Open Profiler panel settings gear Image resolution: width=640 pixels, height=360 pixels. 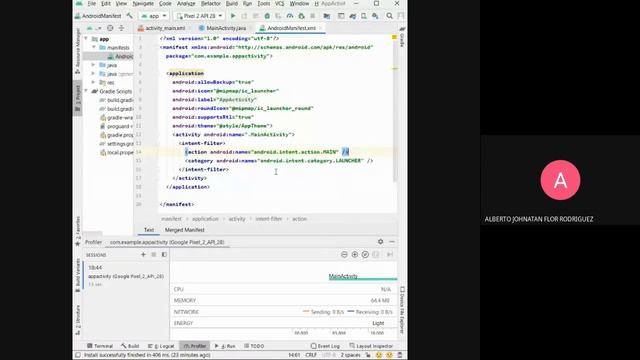[380, 242]
